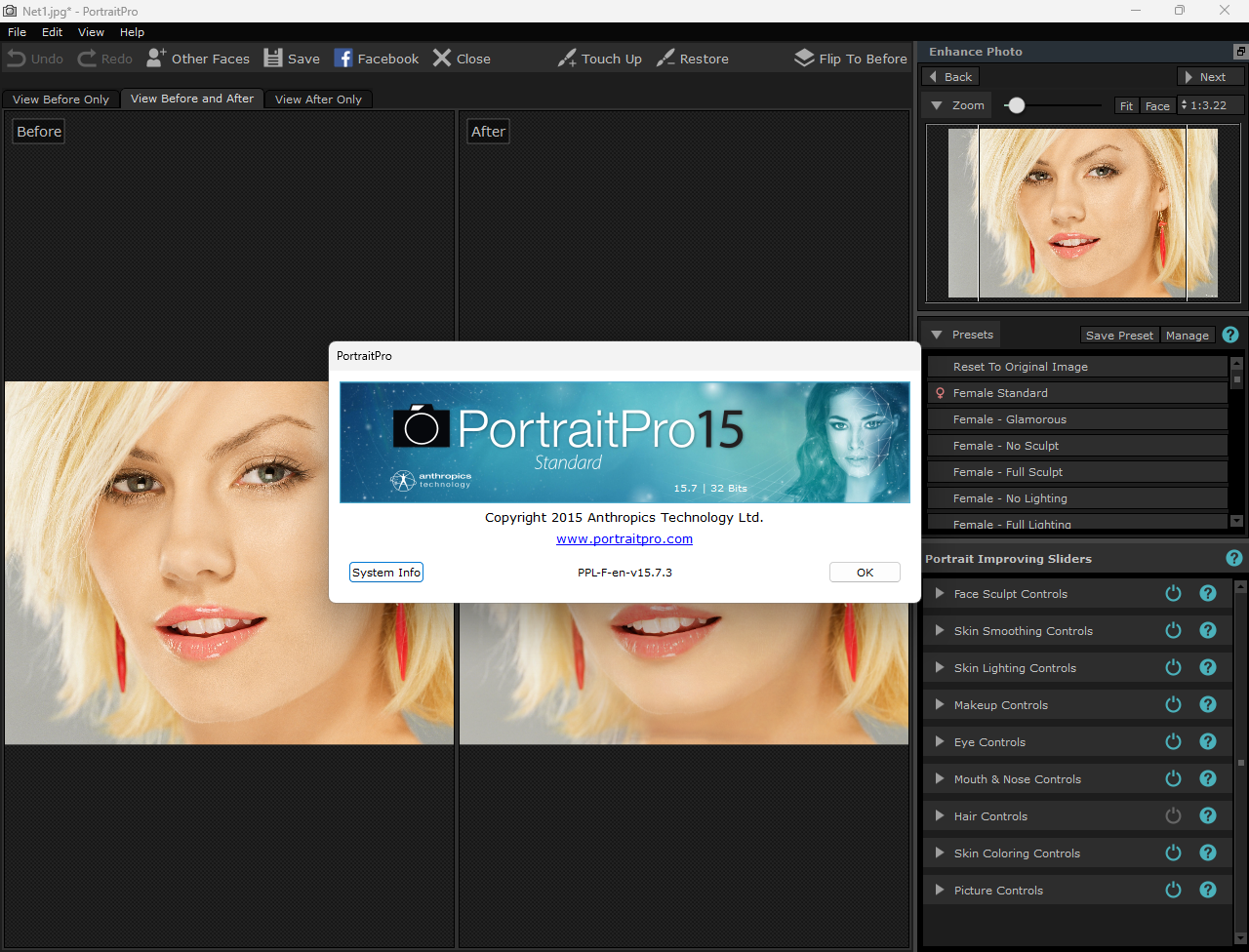Zoom to Fit button
This screenshot has height=952, width=1249.
coord(1127,106)
